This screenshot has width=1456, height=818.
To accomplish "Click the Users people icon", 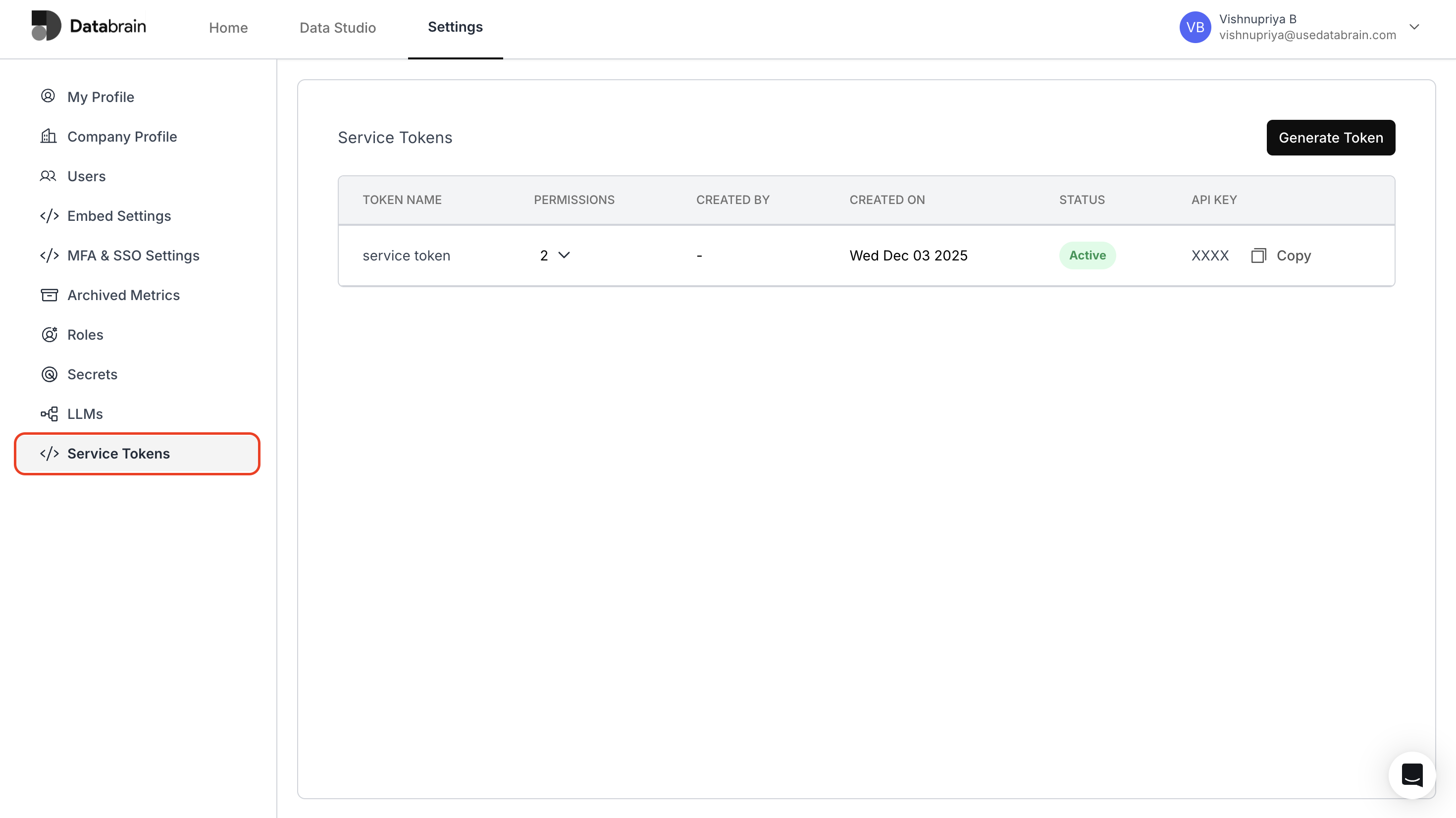I will coord(48,176).
